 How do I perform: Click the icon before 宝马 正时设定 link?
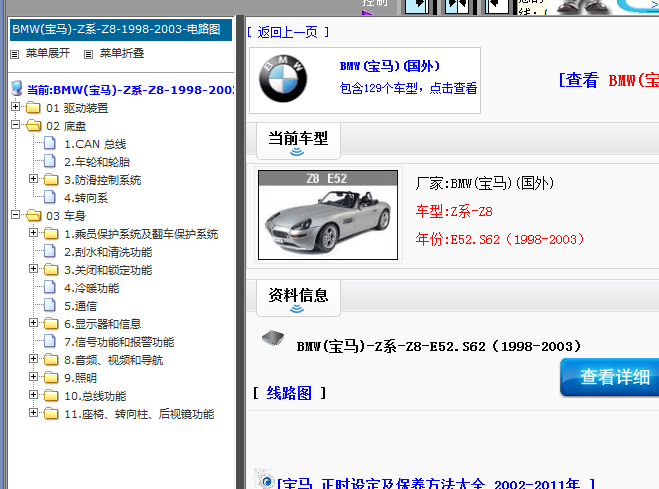point(266,480)
